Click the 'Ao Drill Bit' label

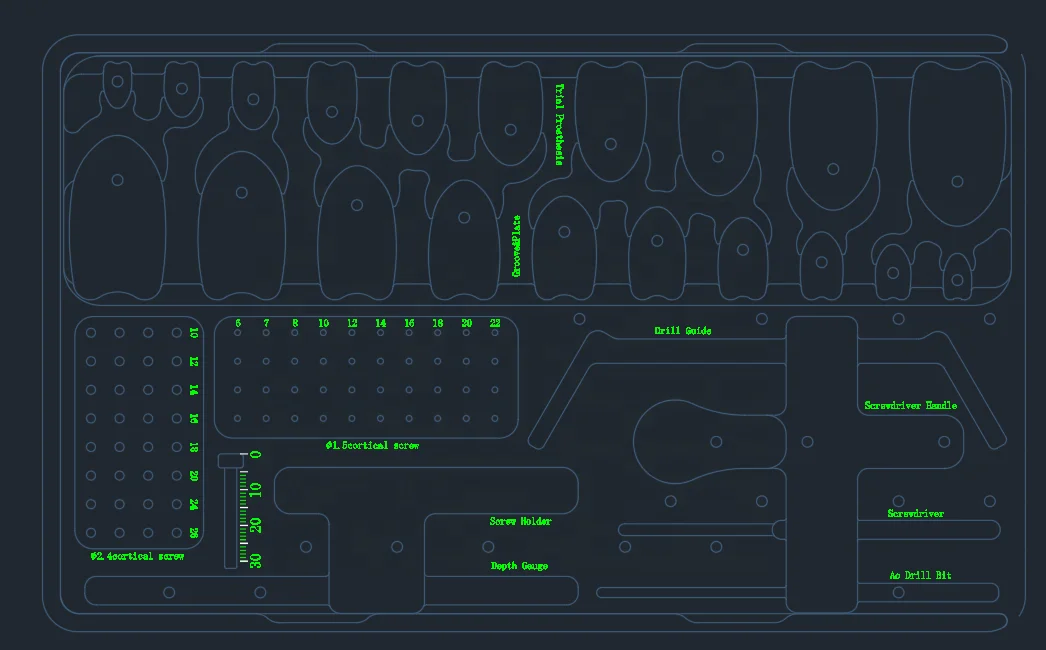[x=921, y=575]
